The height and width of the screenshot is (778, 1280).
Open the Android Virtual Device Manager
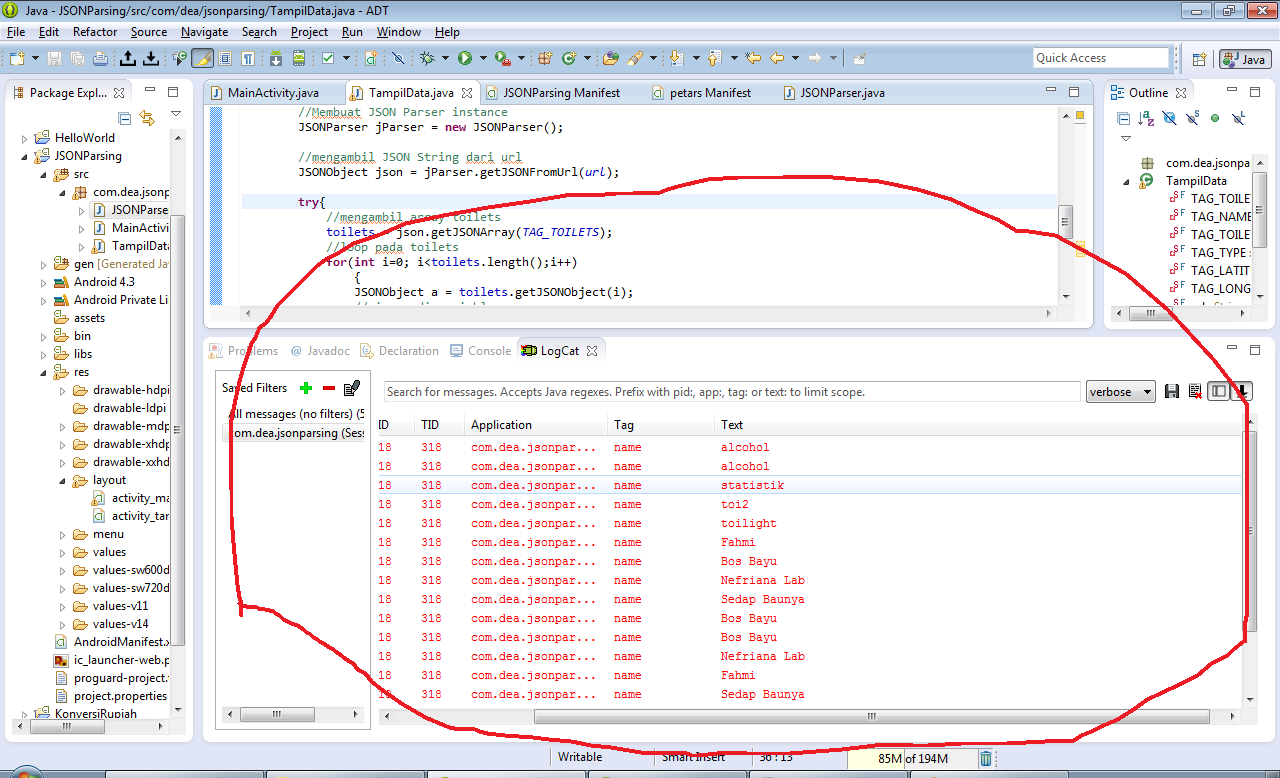click(299, 58)
